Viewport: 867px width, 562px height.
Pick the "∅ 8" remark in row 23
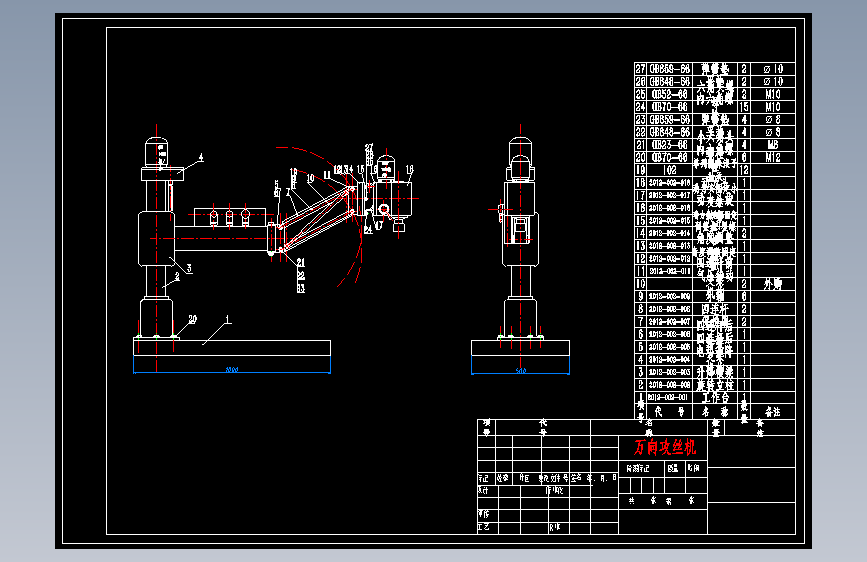[772, 120]
